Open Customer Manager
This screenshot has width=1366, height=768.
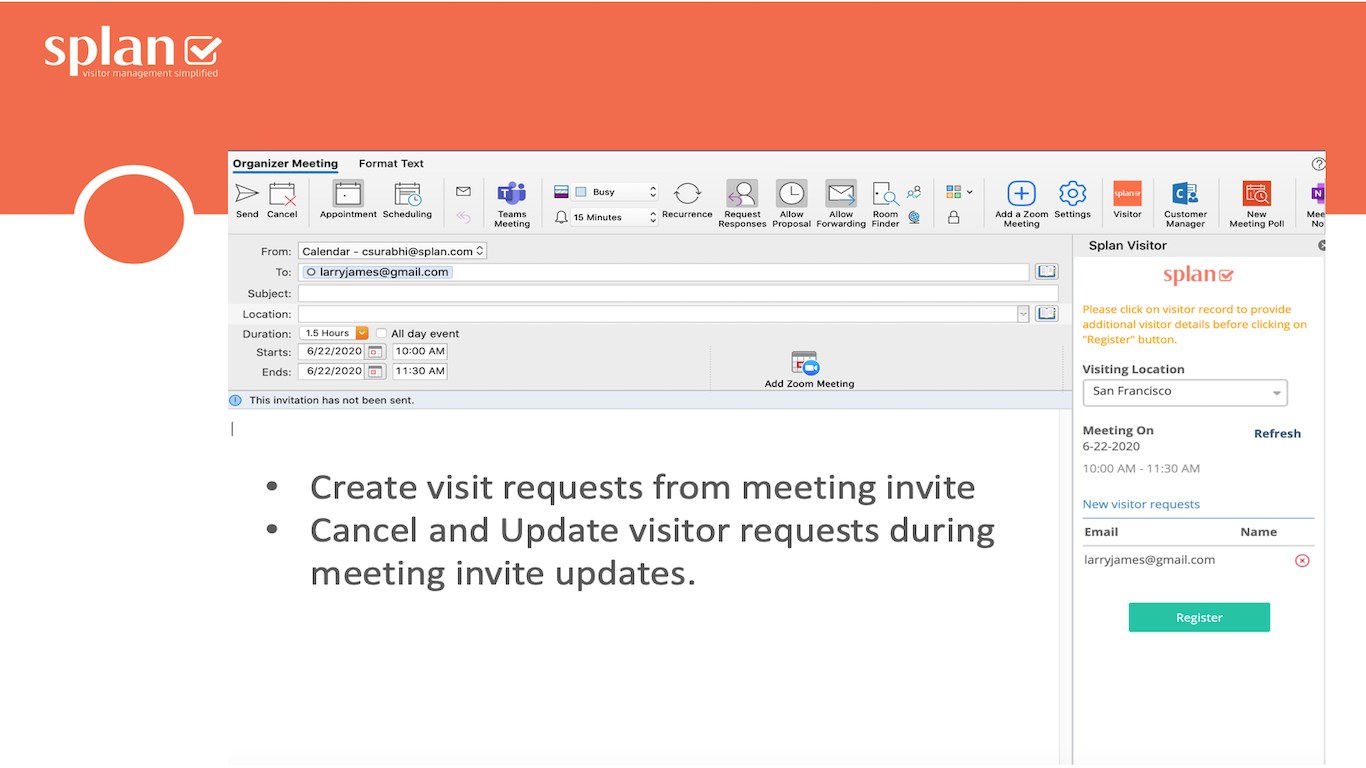pyautogui.click(x=1185, y=204)
